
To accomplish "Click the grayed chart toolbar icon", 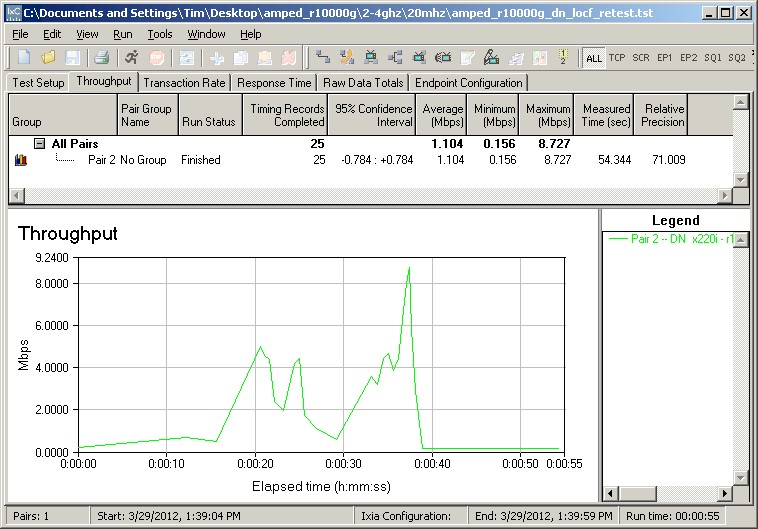I will [x=540, y=58].
